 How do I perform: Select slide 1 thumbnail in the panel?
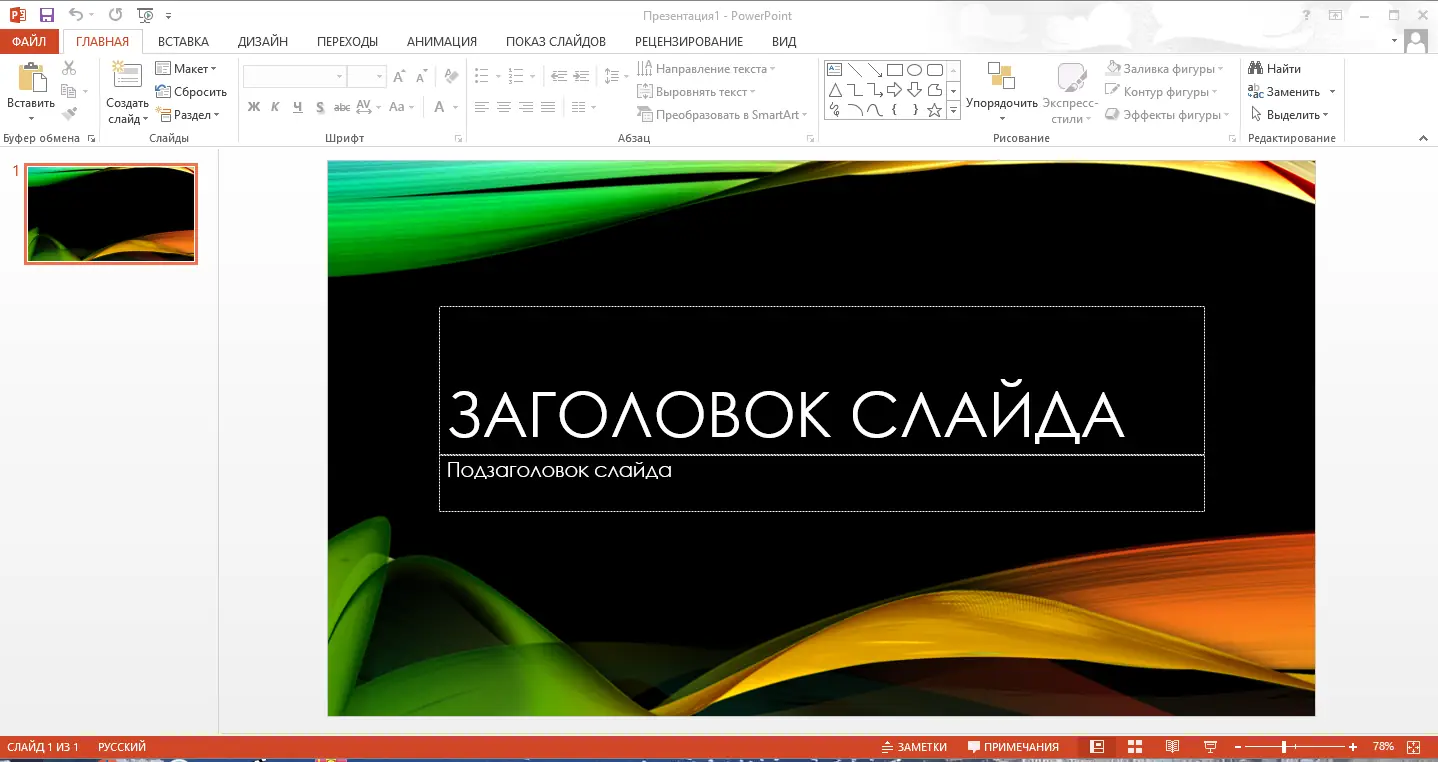click(110, 213)
